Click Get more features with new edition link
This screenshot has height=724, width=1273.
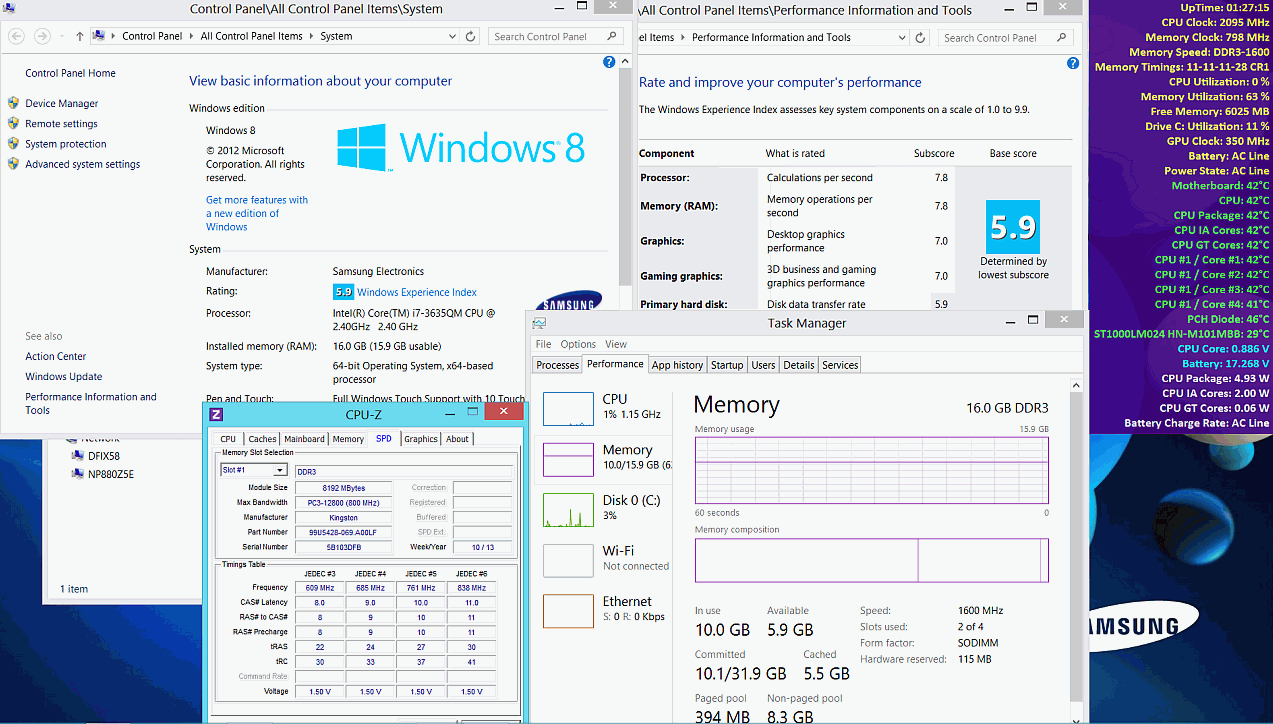[x=257, y=213]
